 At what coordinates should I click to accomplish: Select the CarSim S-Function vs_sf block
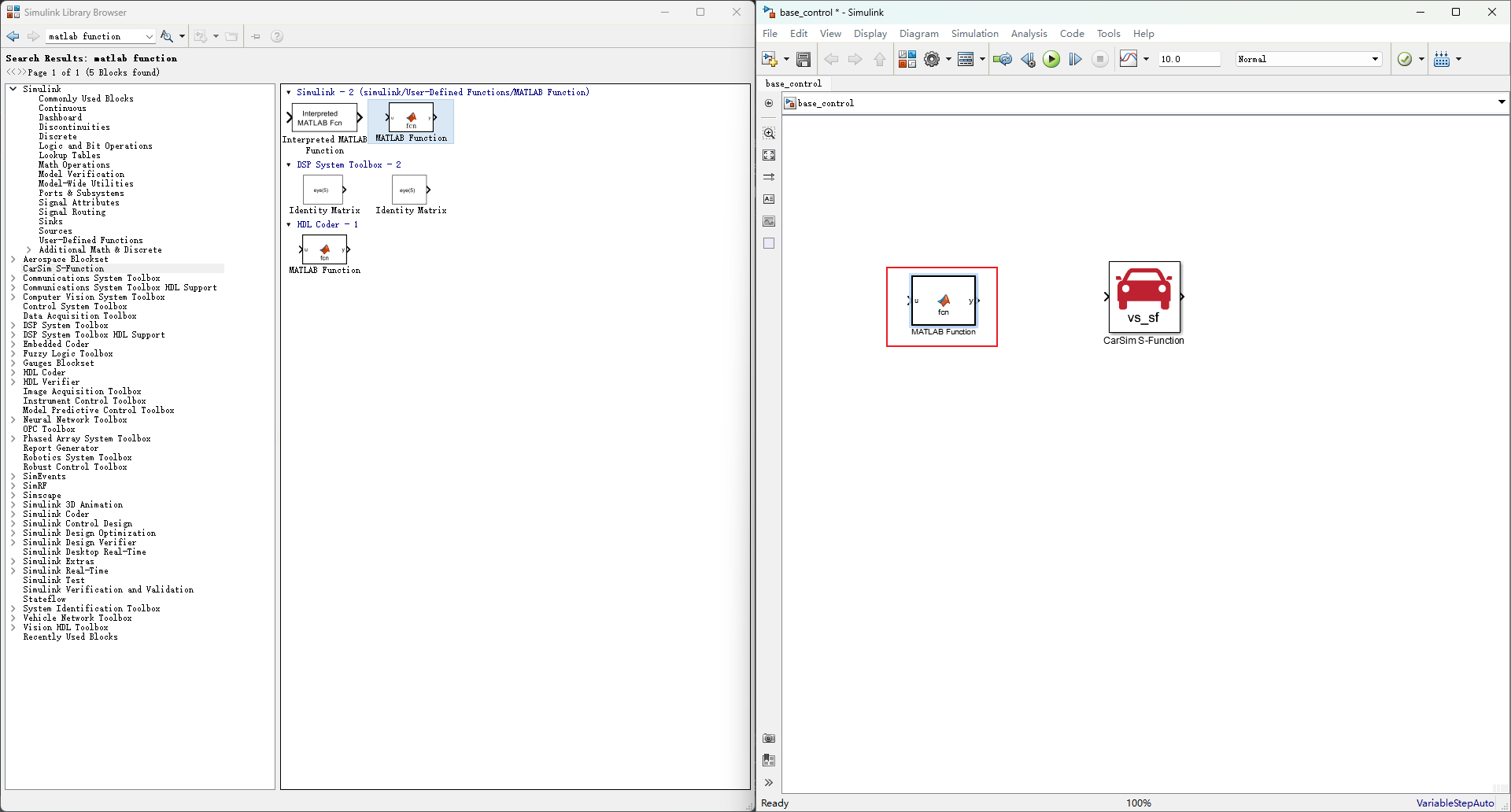tap(1144, 297)
